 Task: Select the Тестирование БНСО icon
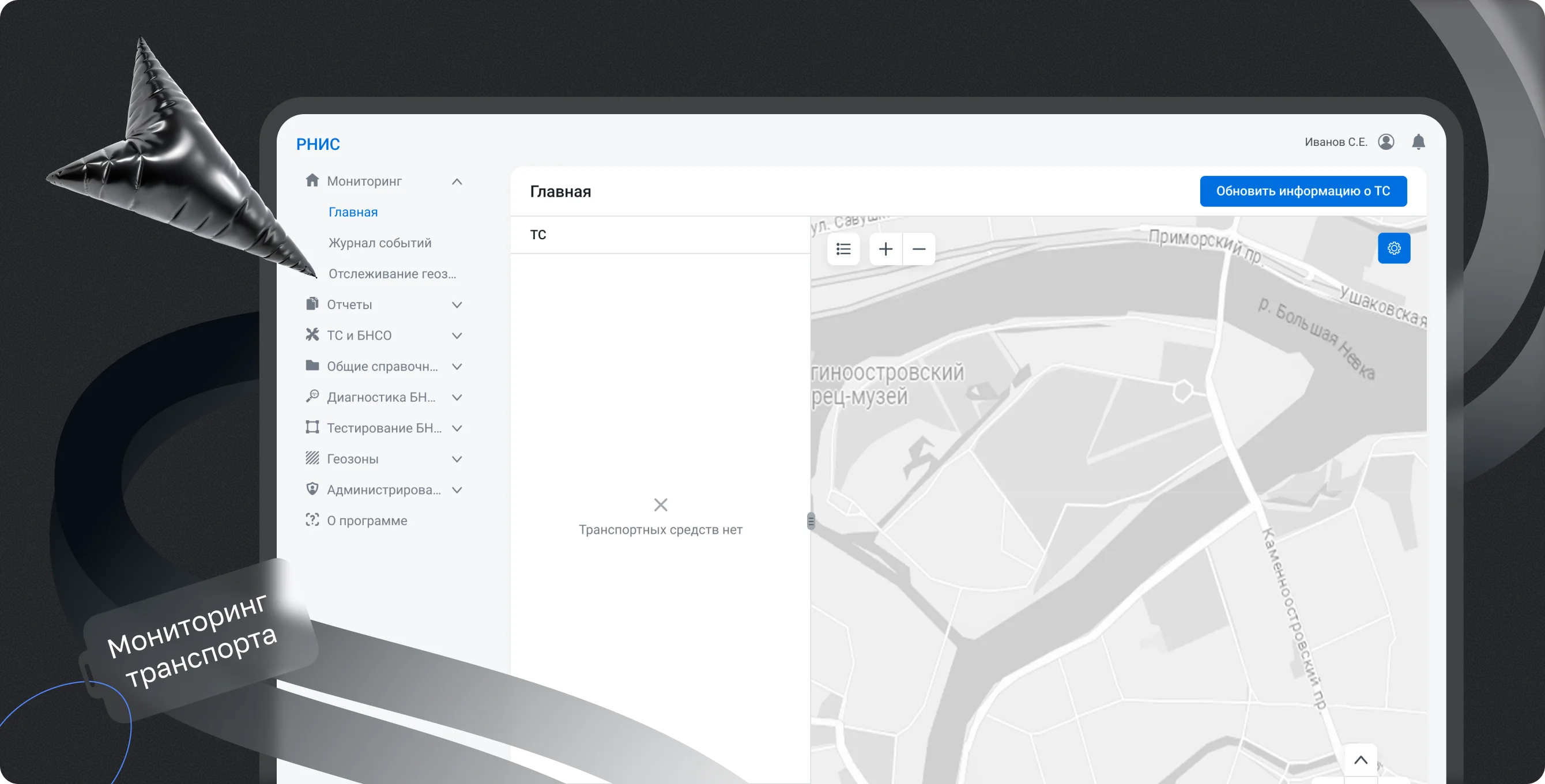(x=312, y=428)
